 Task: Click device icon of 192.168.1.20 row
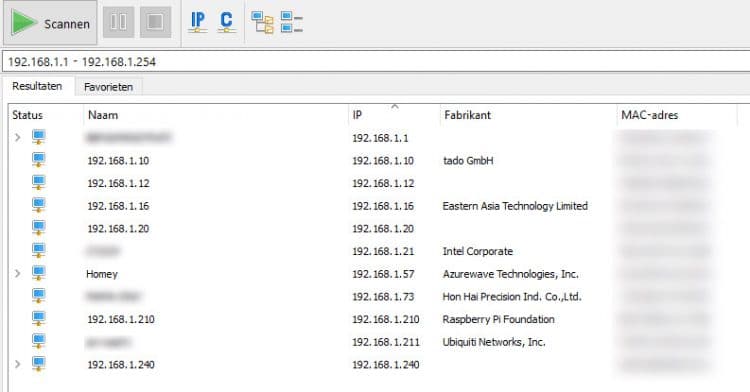(39, 228)
